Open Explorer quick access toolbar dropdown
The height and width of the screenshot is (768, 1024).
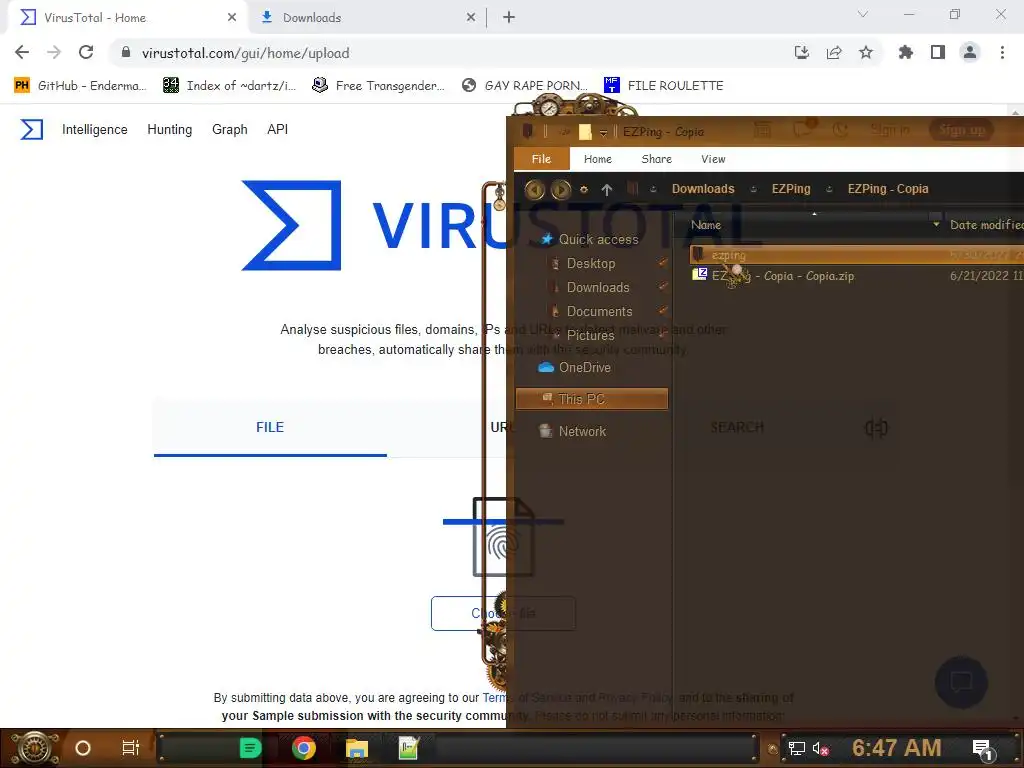pos(603,133)
